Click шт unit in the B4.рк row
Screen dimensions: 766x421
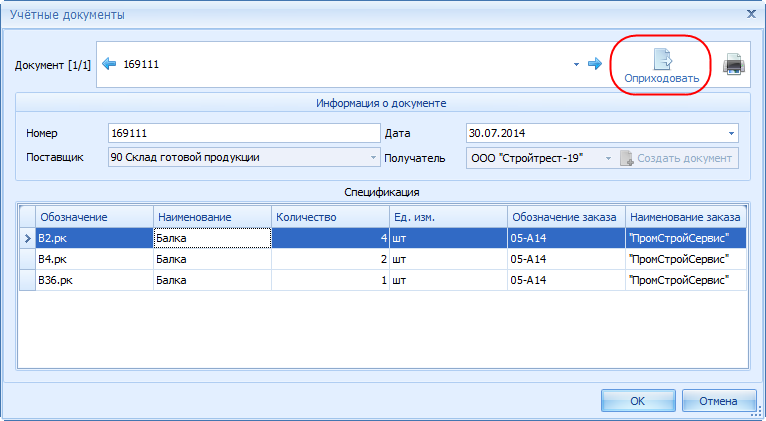448,259
